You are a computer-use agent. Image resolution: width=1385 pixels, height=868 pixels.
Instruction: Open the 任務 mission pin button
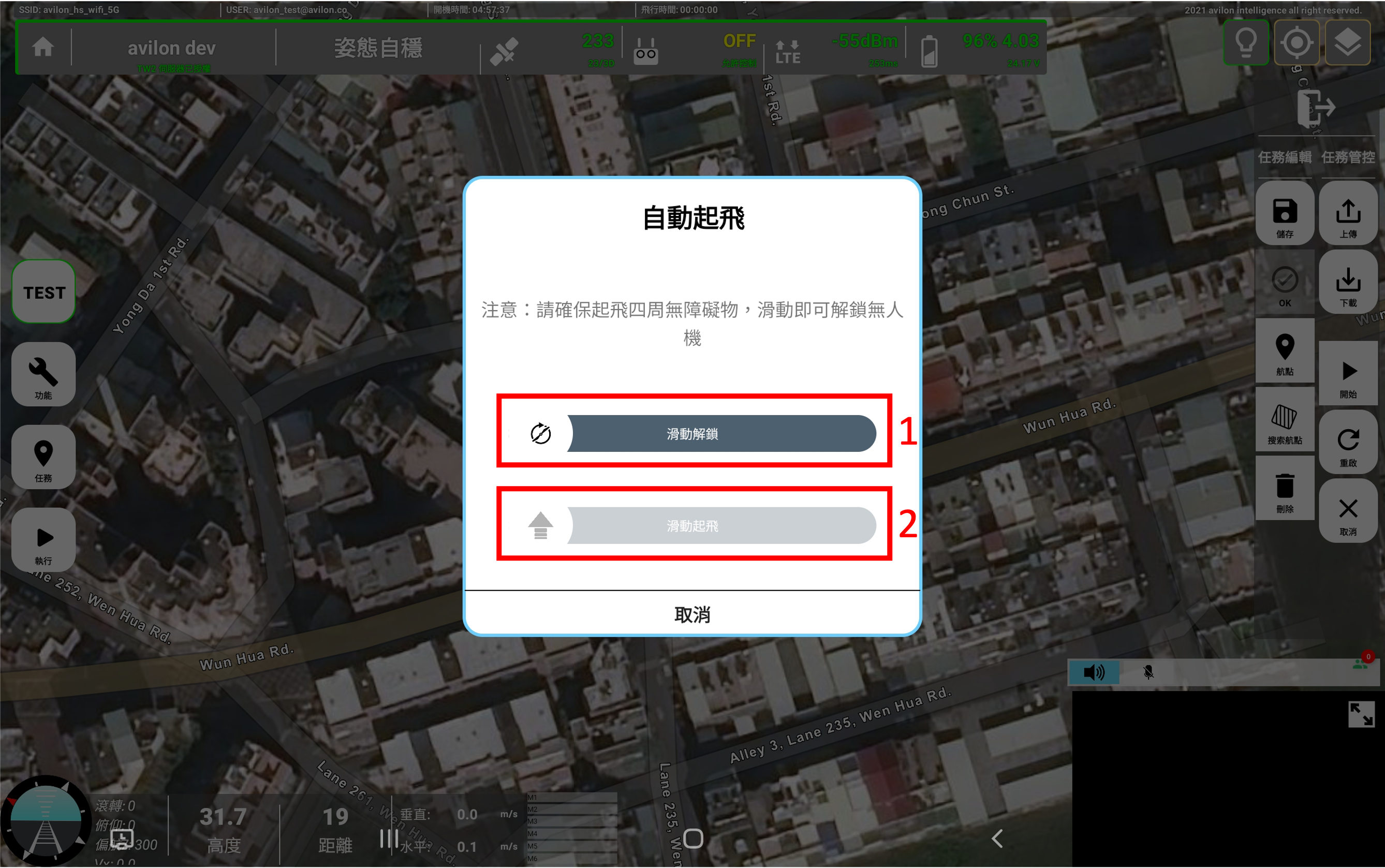pyautogui.click(x=43, y=458)
